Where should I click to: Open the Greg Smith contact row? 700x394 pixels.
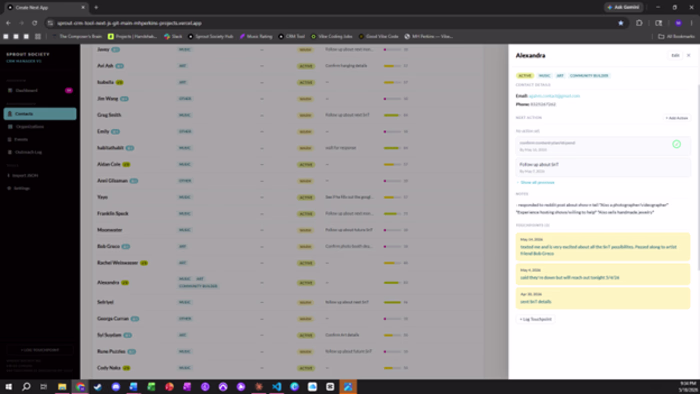[288, 115]
